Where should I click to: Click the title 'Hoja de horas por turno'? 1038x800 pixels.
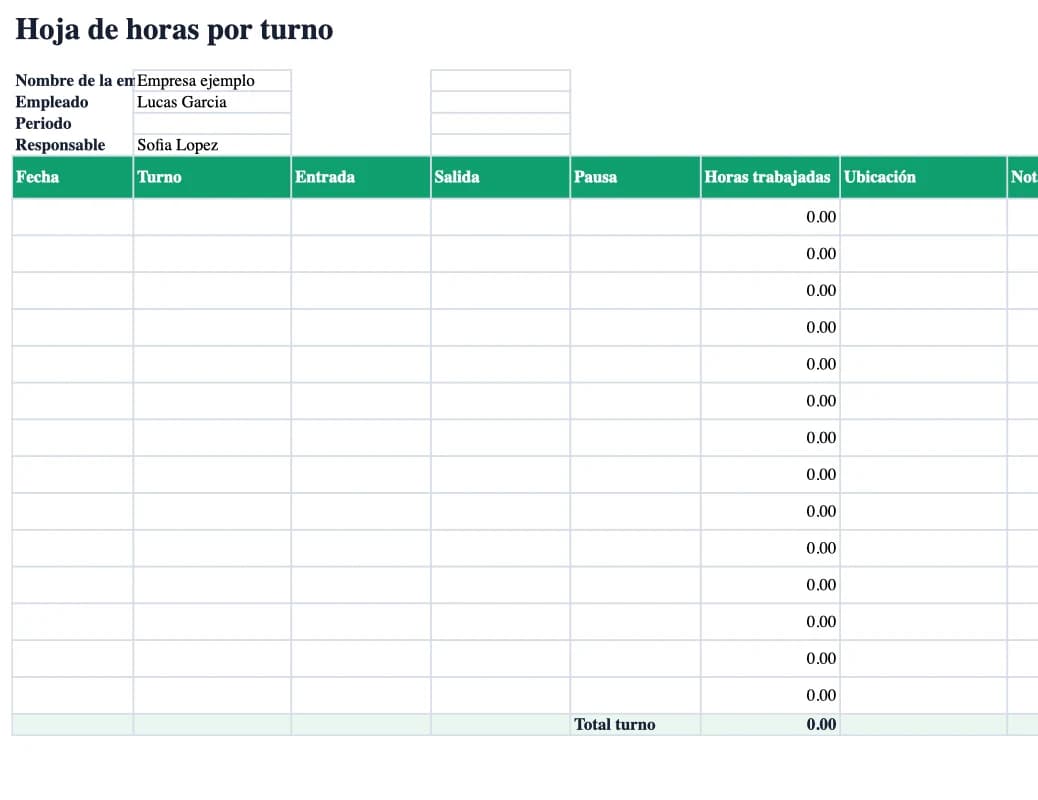(174, 30)
